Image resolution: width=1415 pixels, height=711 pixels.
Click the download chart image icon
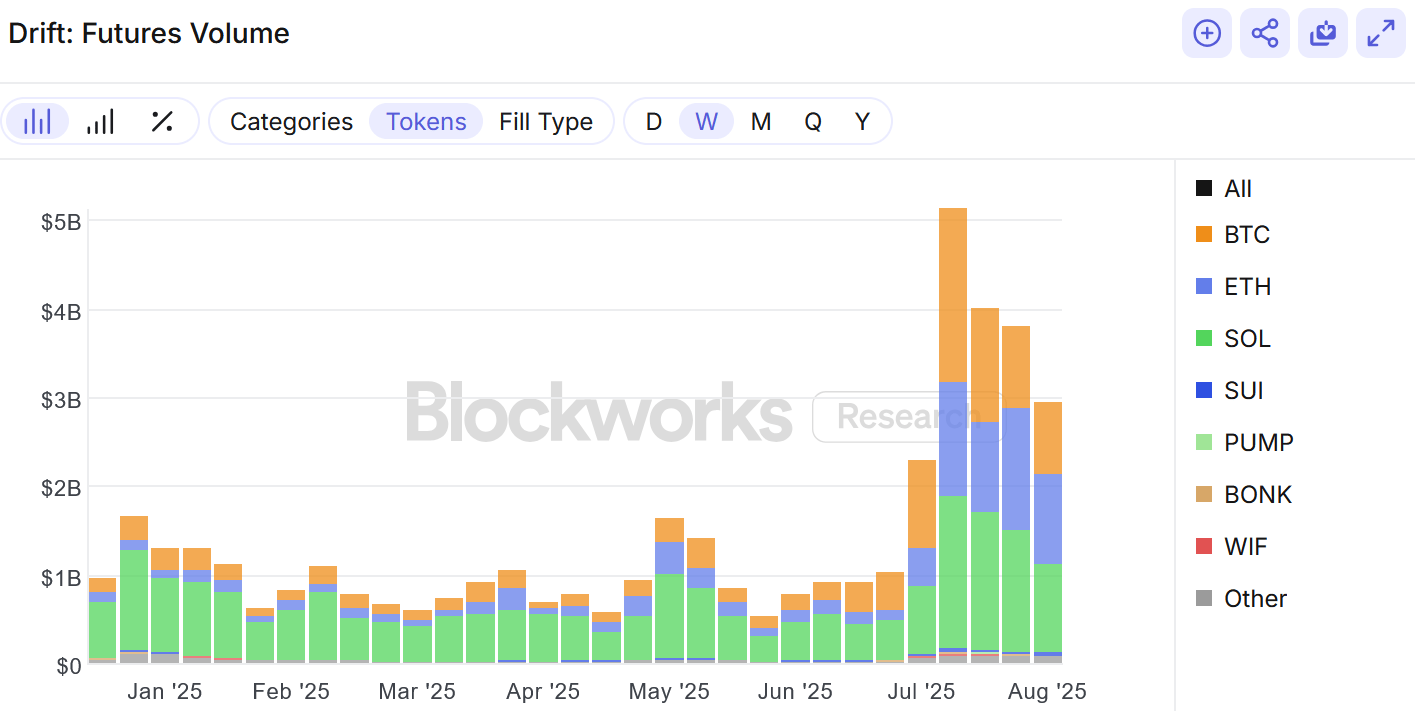[1323, 33]
